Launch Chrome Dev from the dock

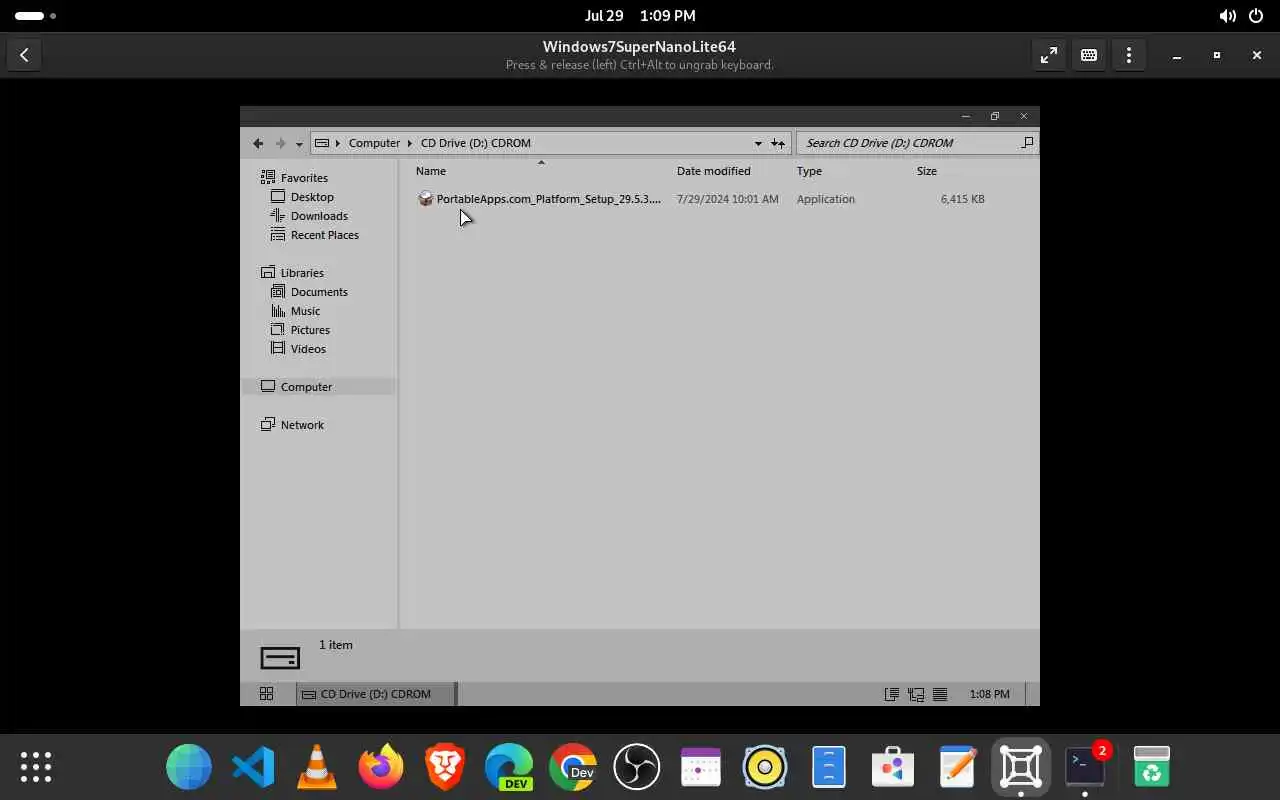coord(573,767)
